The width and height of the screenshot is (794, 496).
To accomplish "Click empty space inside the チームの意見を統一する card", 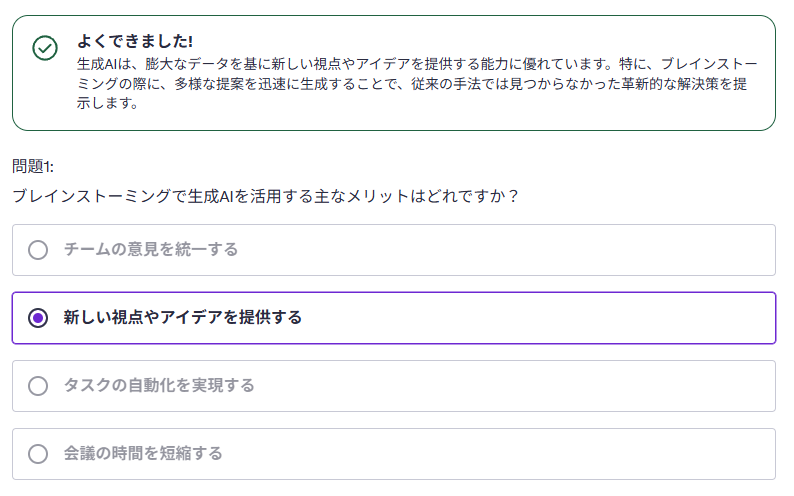I will (x=506, y=250).
